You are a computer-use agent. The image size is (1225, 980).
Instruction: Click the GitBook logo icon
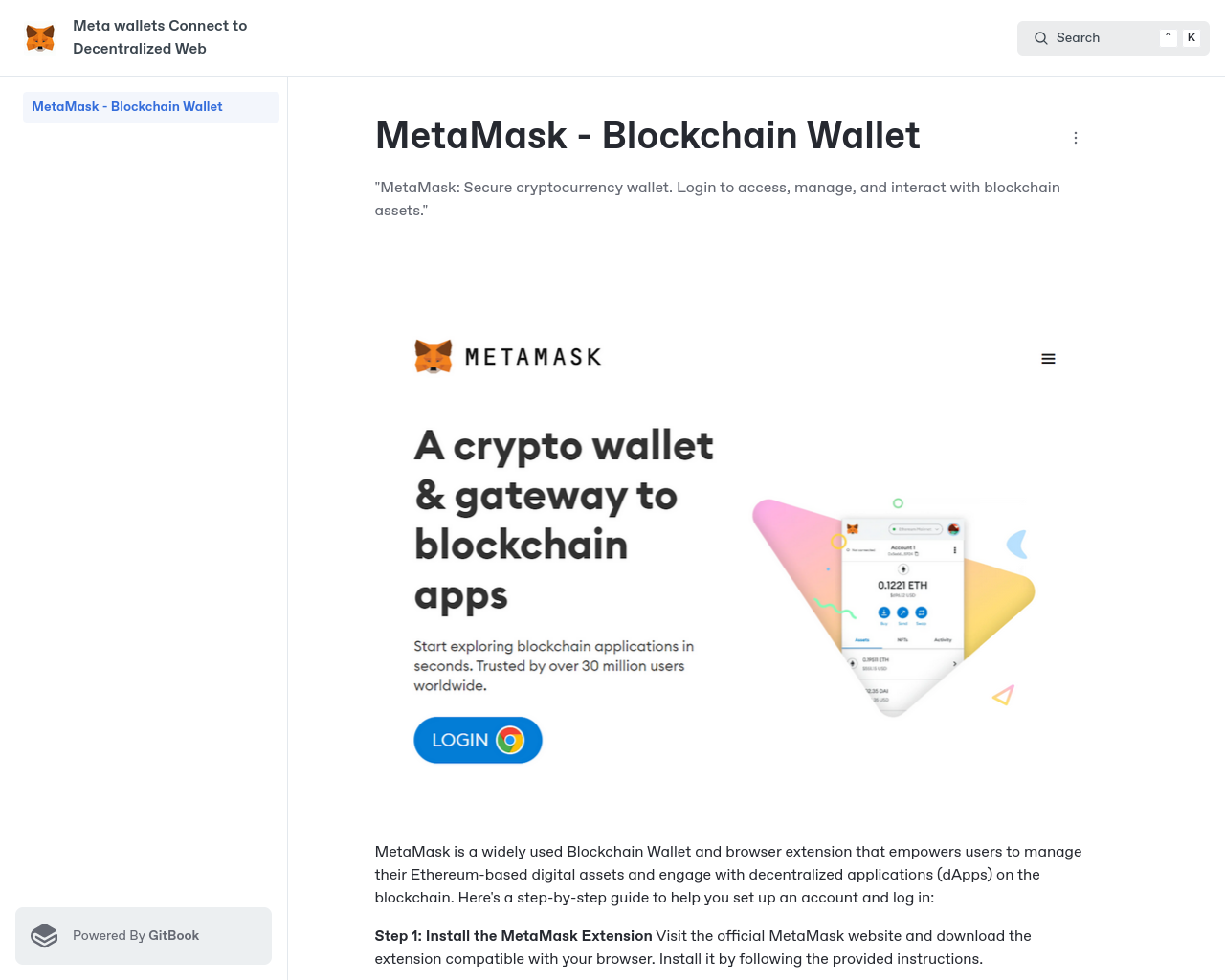coord(45,936)
